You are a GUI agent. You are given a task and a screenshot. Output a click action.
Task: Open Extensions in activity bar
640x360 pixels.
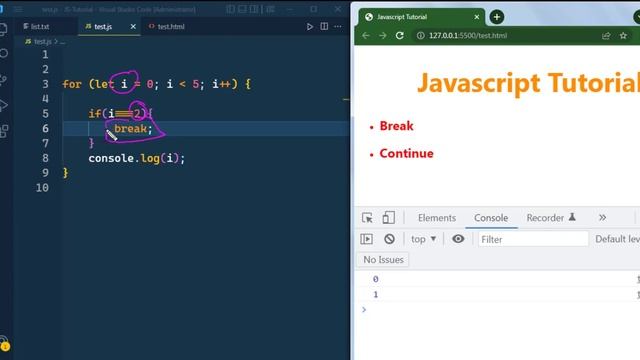pos(4,131)
